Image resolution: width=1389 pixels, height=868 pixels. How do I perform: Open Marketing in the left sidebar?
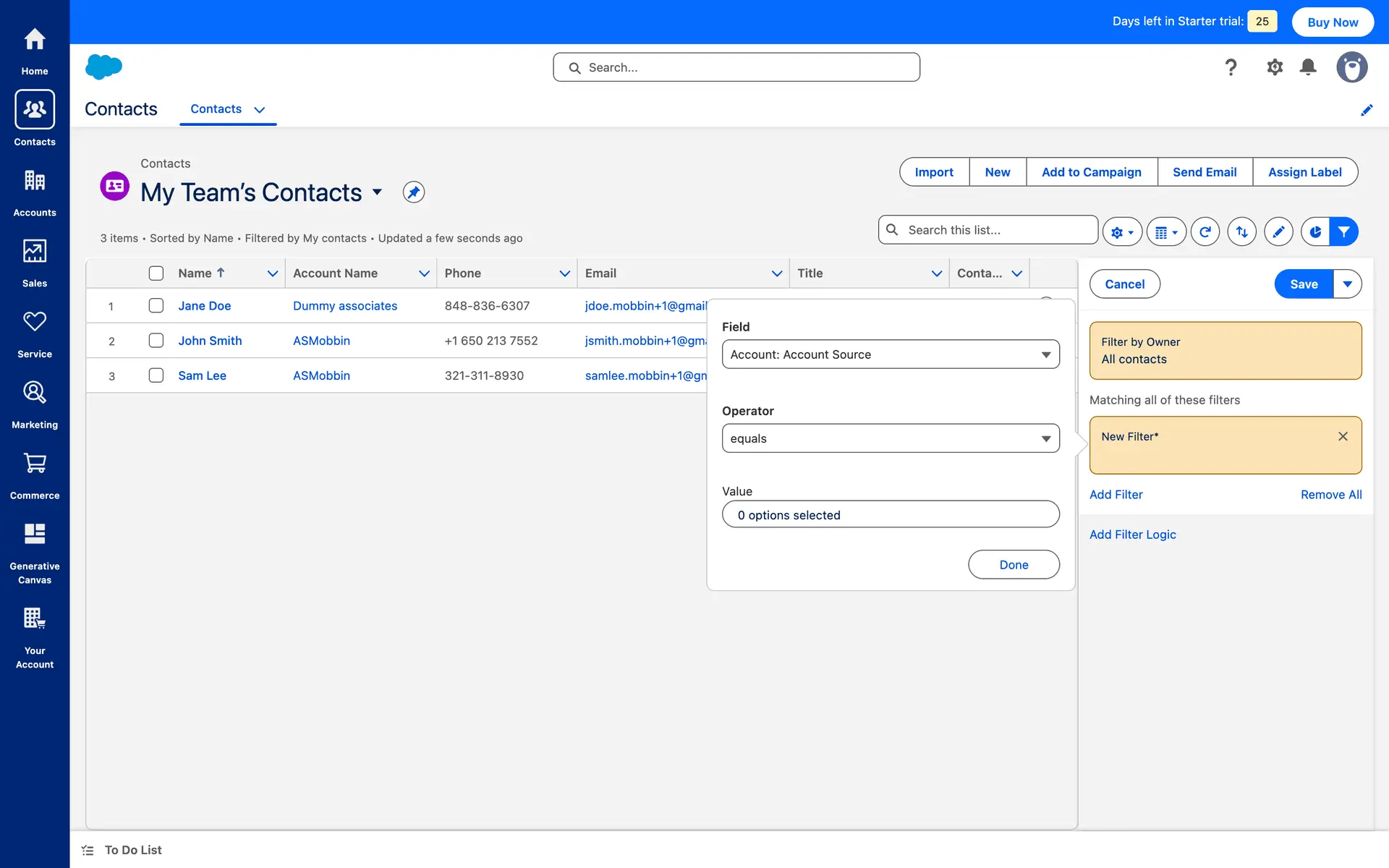click(x=35, y=405)
